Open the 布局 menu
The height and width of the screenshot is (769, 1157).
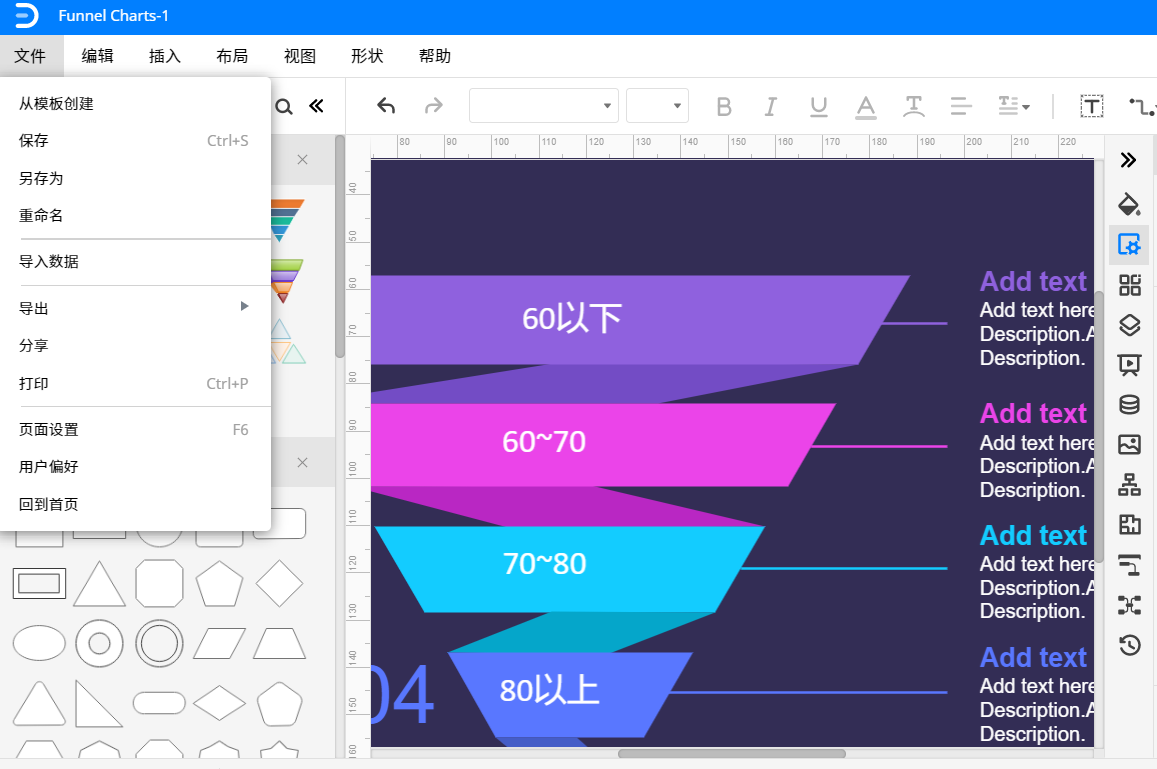[x=232, y=56]
